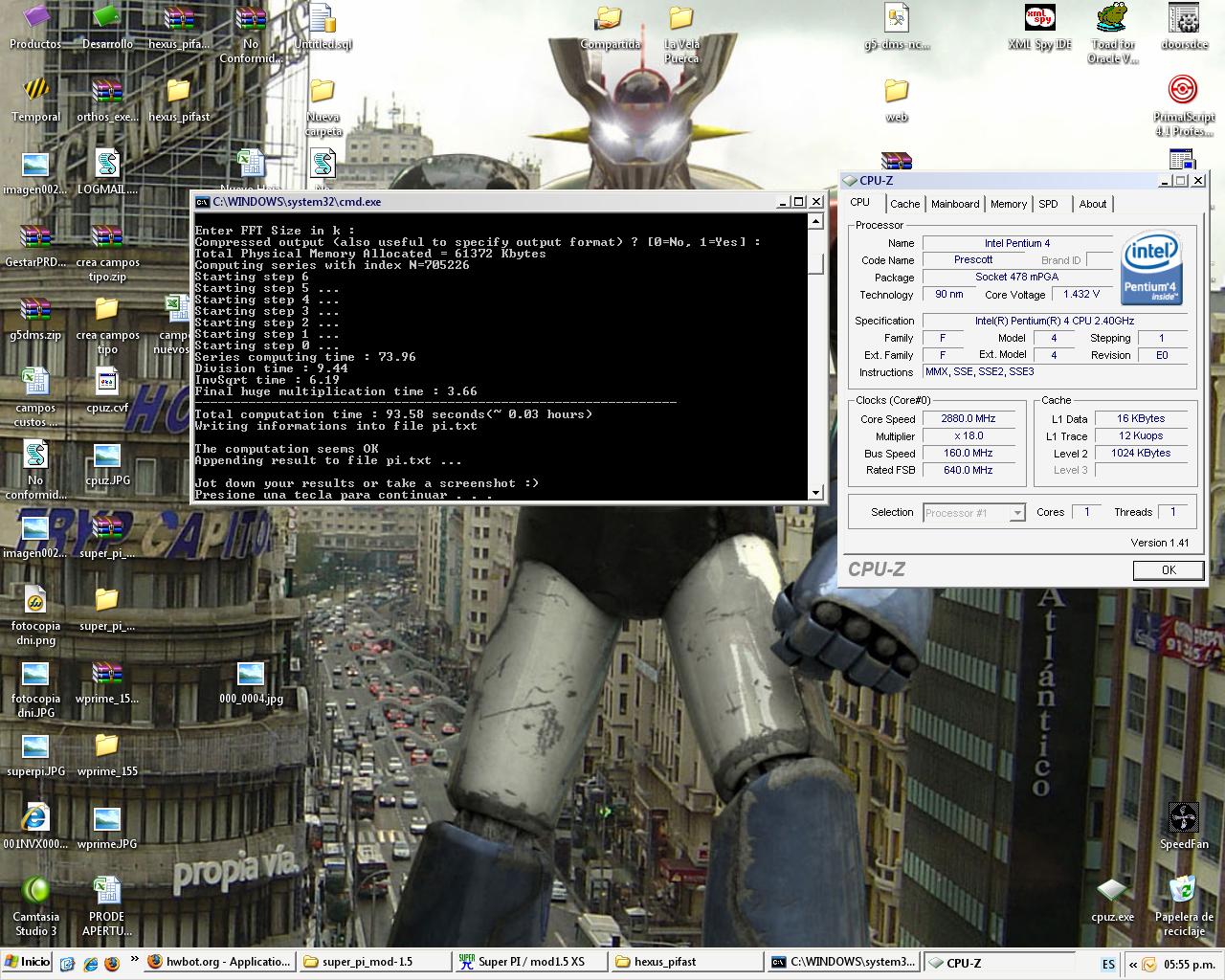The width and height of the screenshot is (1225, 980).
Task: Click the ES language indicator
Action: coord(1108,964)
